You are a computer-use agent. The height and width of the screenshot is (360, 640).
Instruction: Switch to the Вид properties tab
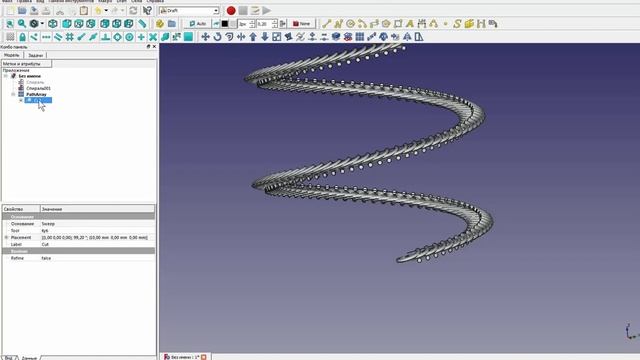9,358
